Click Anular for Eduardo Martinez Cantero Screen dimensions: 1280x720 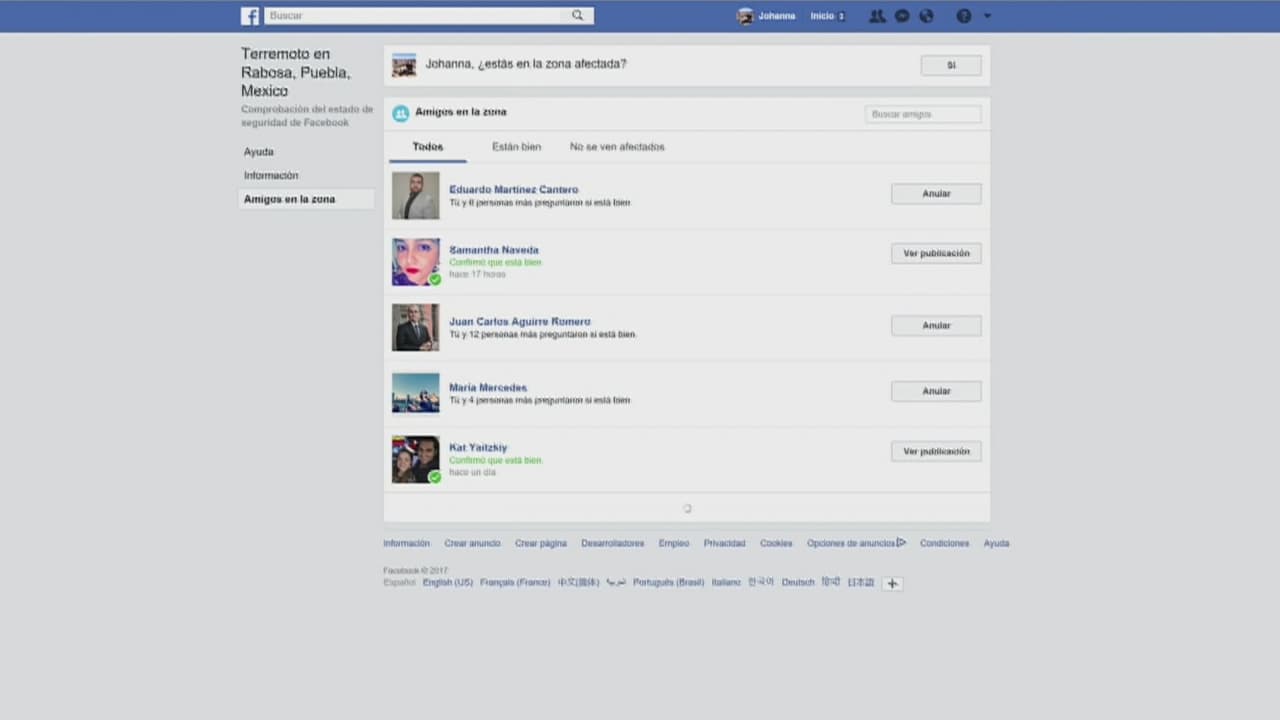tap(935, 194)
